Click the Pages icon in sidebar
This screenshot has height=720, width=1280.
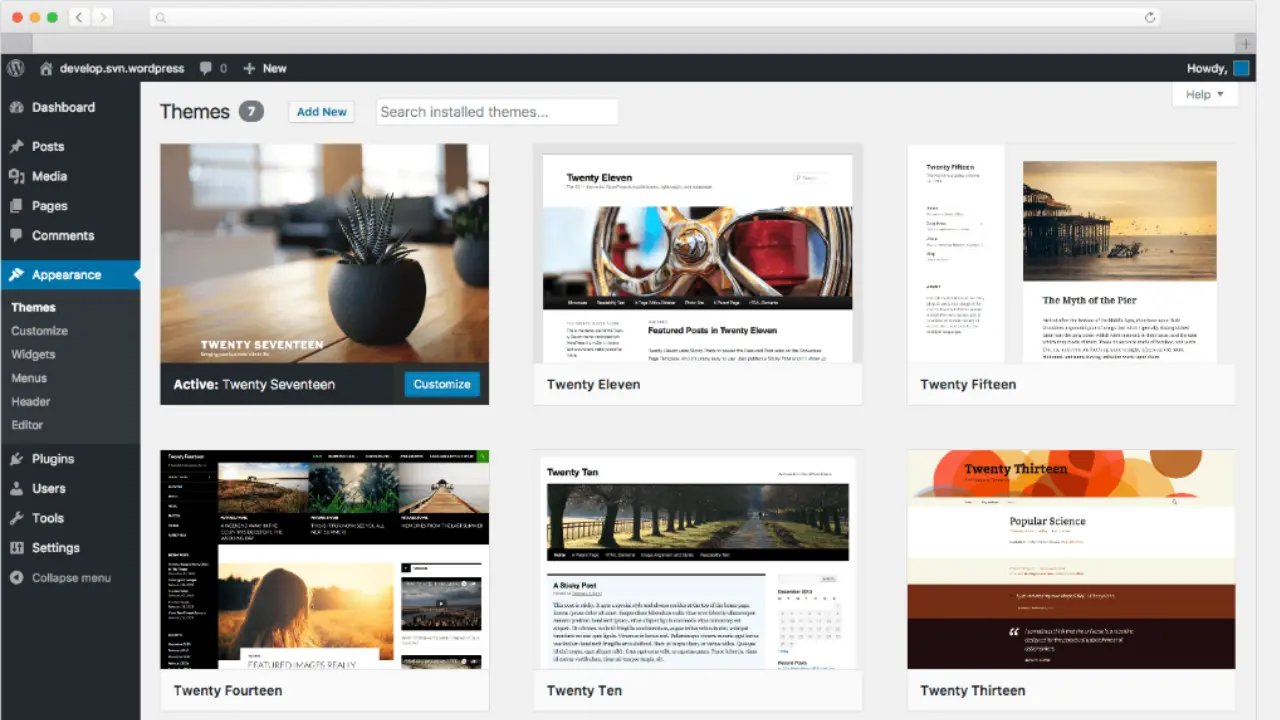coord(16,206)
